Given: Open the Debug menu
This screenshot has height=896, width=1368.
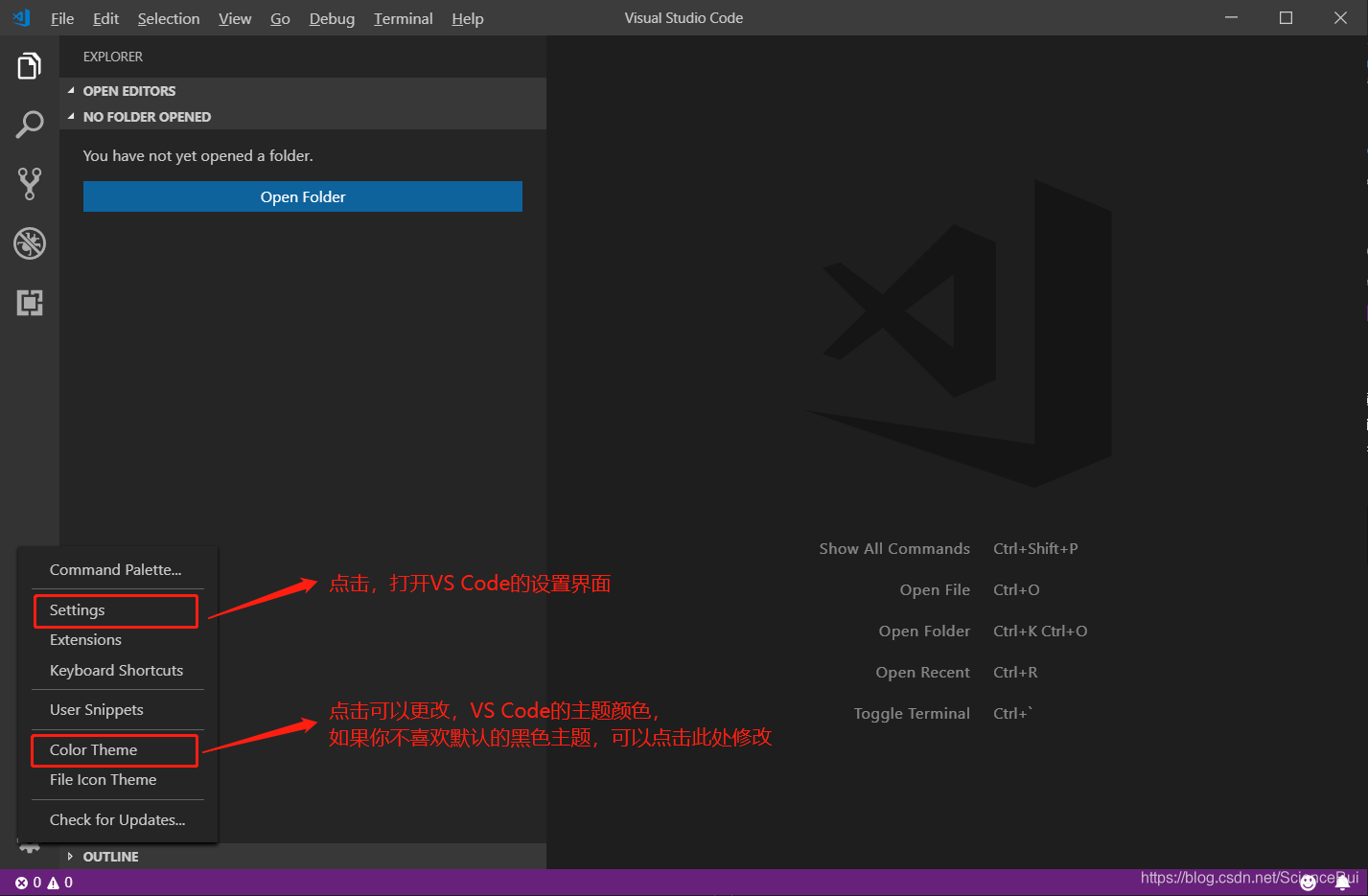Looking at the screenshot, I should tap(332, 18).
